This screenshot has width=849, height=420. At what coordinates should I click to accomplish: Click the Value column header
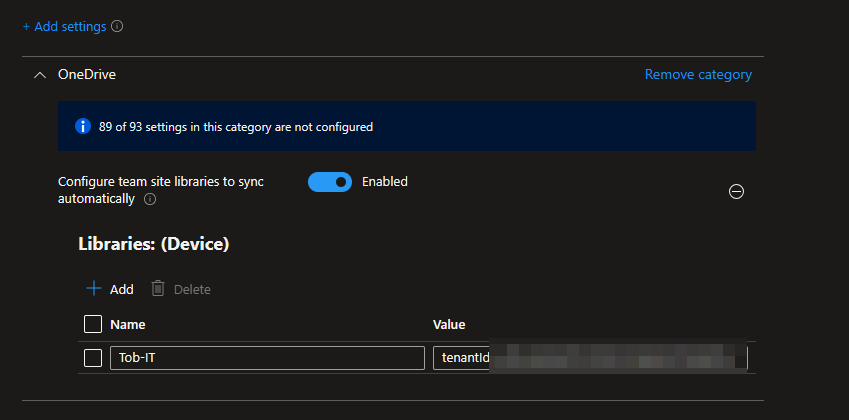pyautogui.click(x=449, y=324)
